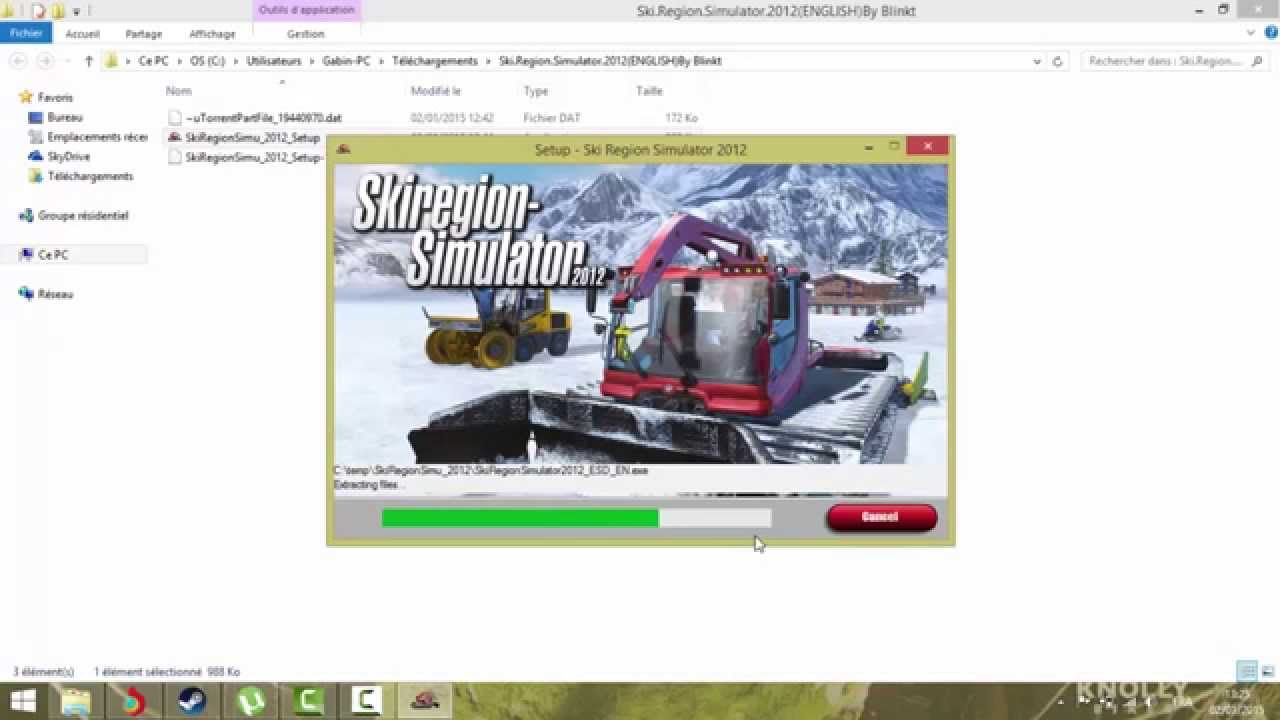Open the green Camtasia taskbar icon
Viewport: 1280px width, 720px height.
click(309, 701)
